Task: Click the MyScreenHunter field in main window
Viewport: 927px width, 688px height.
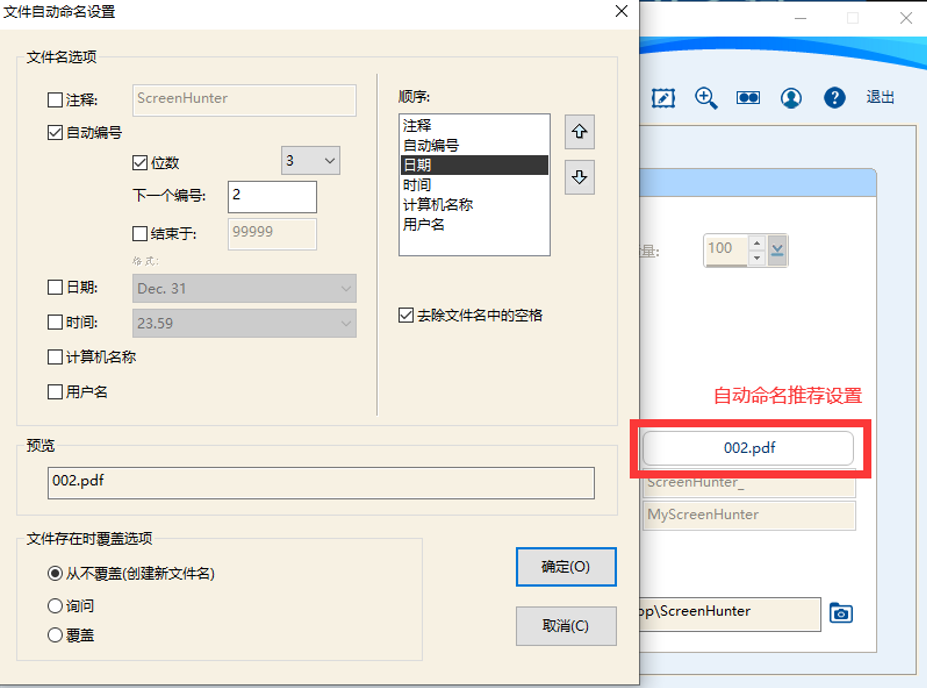Action: (749, 515)
